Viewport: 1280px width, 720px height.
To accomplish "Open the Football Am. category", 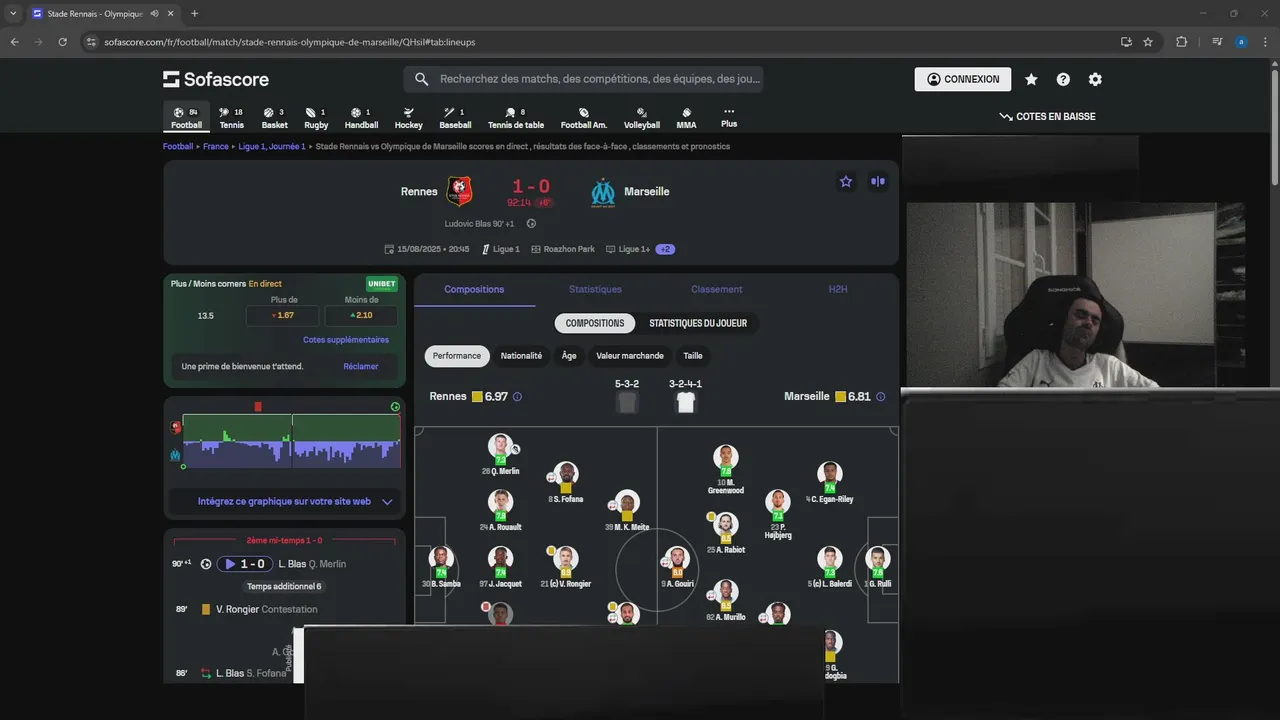I will click(x=584, y=118).
